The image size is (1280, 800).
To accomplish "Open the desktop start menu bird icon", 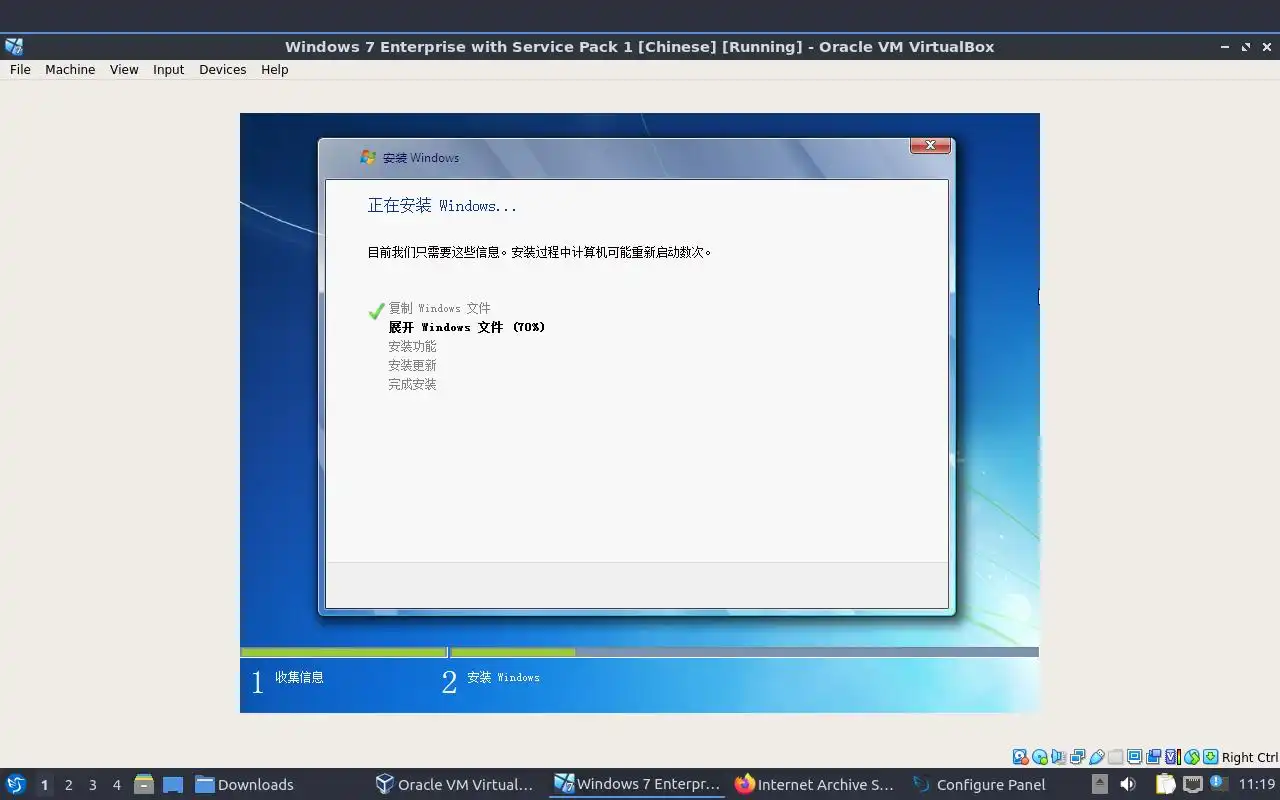I will (15, 784).
